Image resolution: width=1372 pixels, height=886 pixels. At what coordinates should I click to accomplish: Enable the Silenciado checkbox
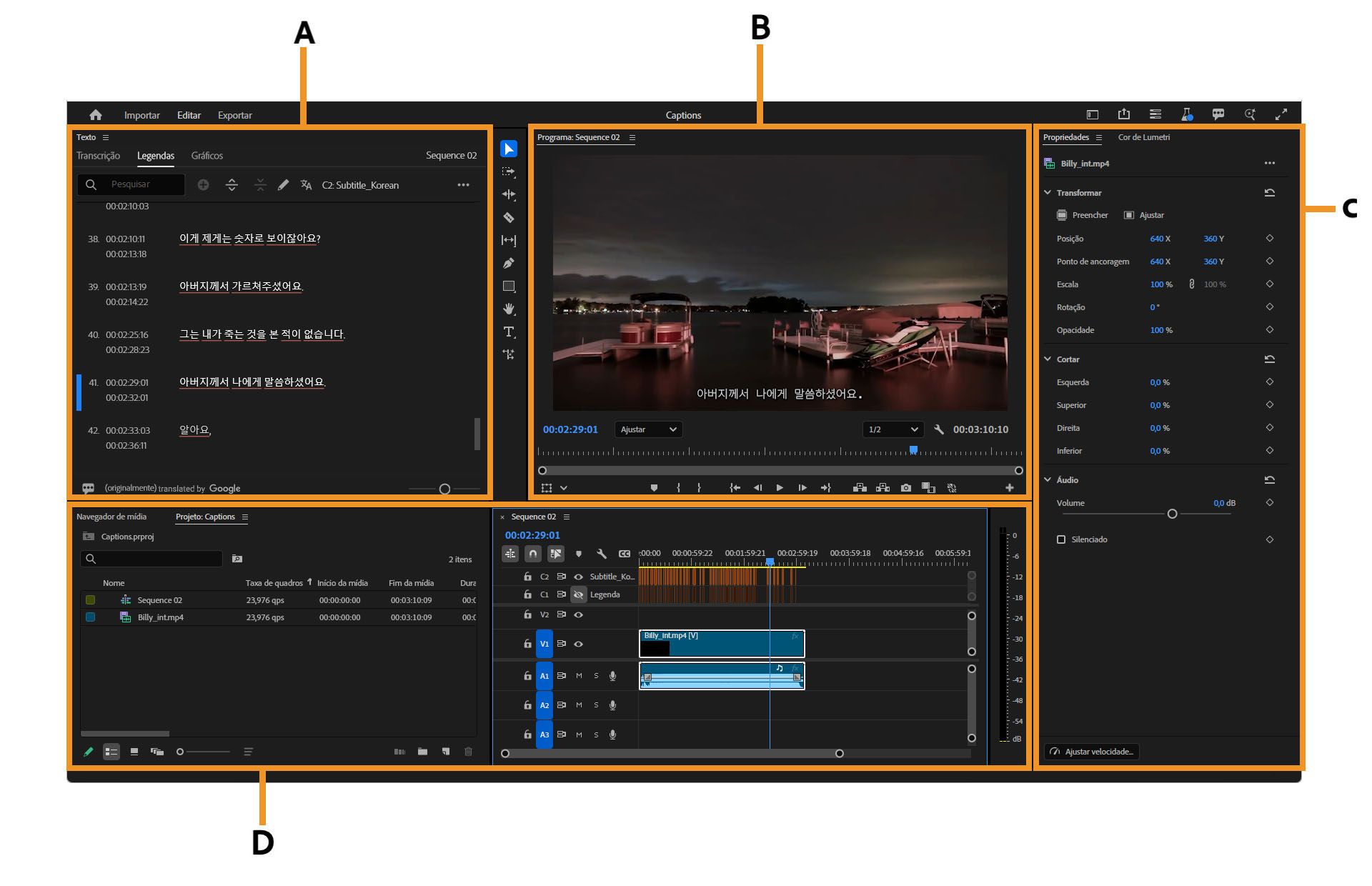point(1061,539)
